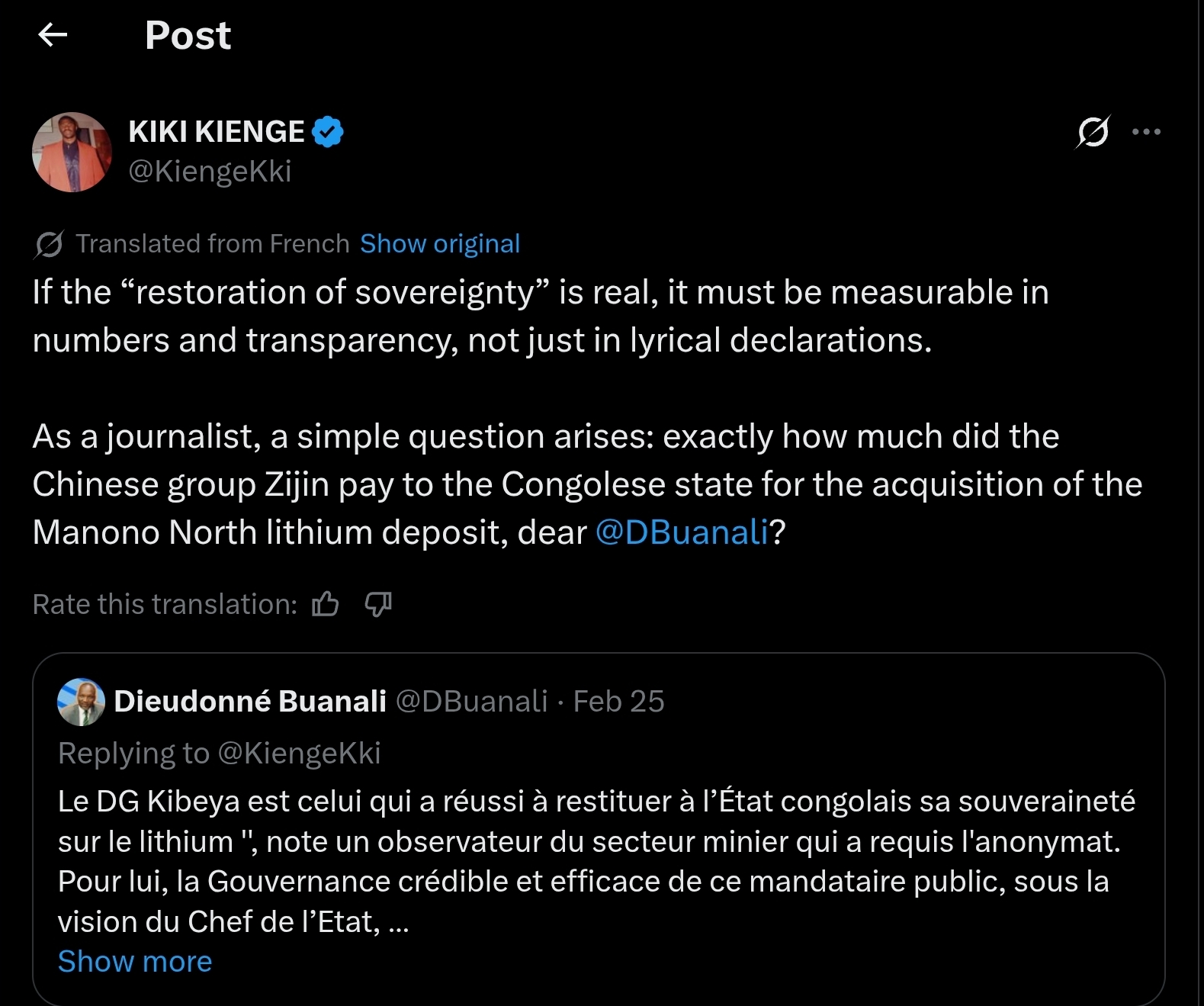The width and height of the screenshot is (1204, 1006).
Task: Click the @DBuanali handle in quoted post header
Action: pos(472,701)
